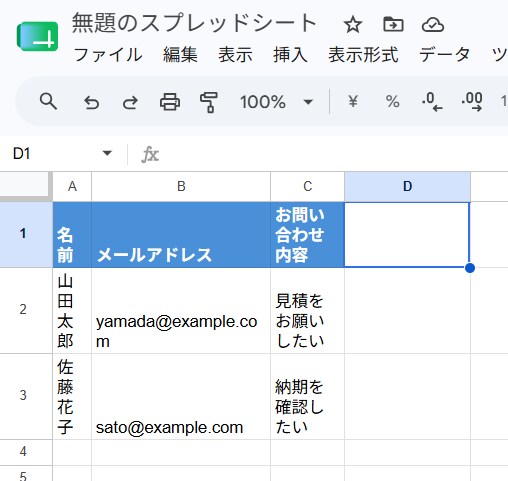The image size is (508, 481).
Task: Decrease decimal places
Action: (432, 101)
